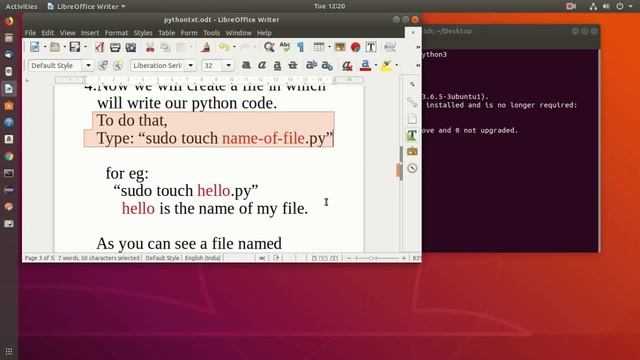The width and height of the screenshot is (640, 360).
Task: Open sidebar Page deck icon
Action: point(412,118)
